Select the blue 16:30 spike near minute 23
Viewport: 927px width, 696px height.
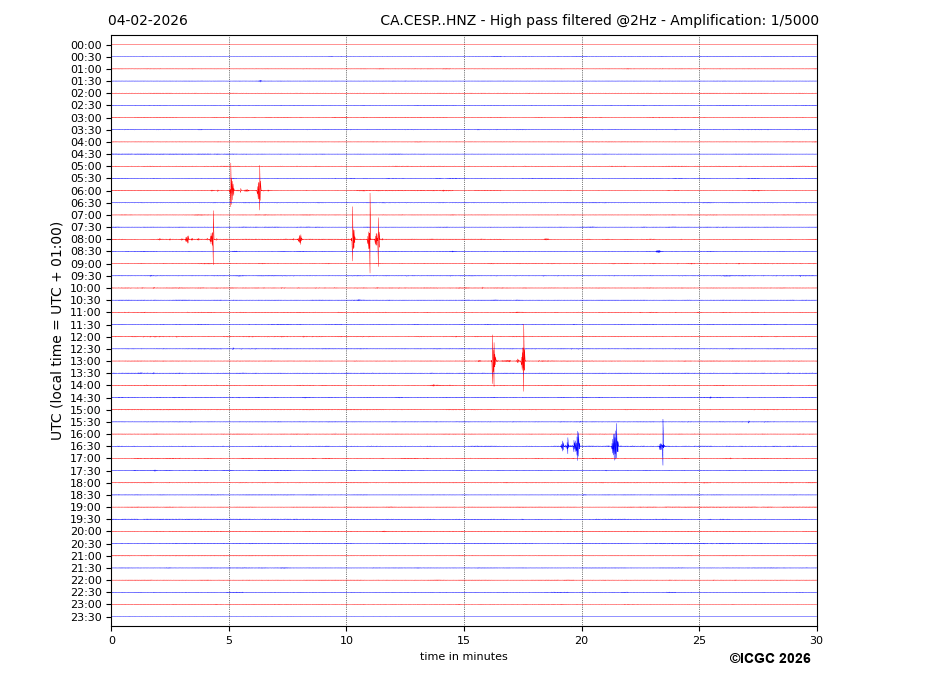tap(662, 446)
